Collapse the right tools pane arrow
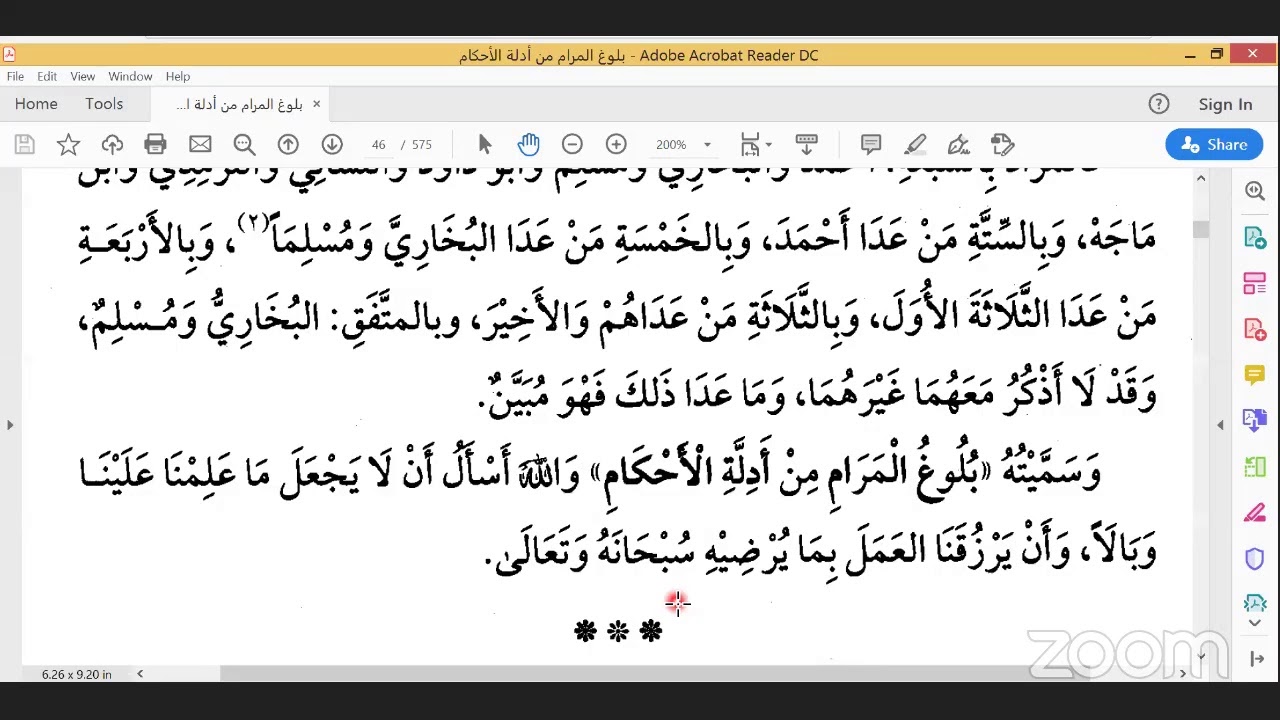Screen dimensions: 1280x720 tap(1256, 658)
